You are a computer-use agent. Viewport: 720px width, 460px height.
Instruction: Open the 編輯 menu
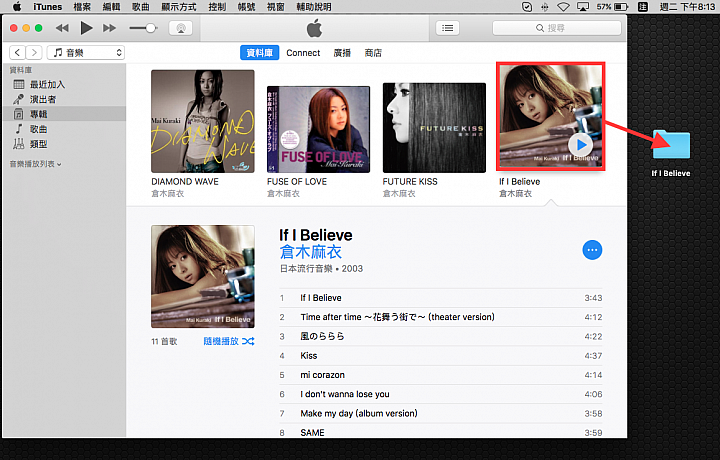(x=111, y=7)
